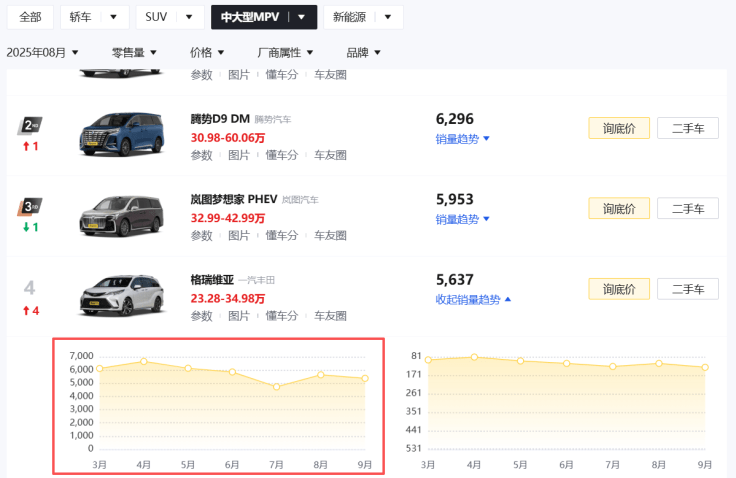736x478 pixels.
Task: Open the SUV dropdown arrow
Action: click(x=189, y=17)
